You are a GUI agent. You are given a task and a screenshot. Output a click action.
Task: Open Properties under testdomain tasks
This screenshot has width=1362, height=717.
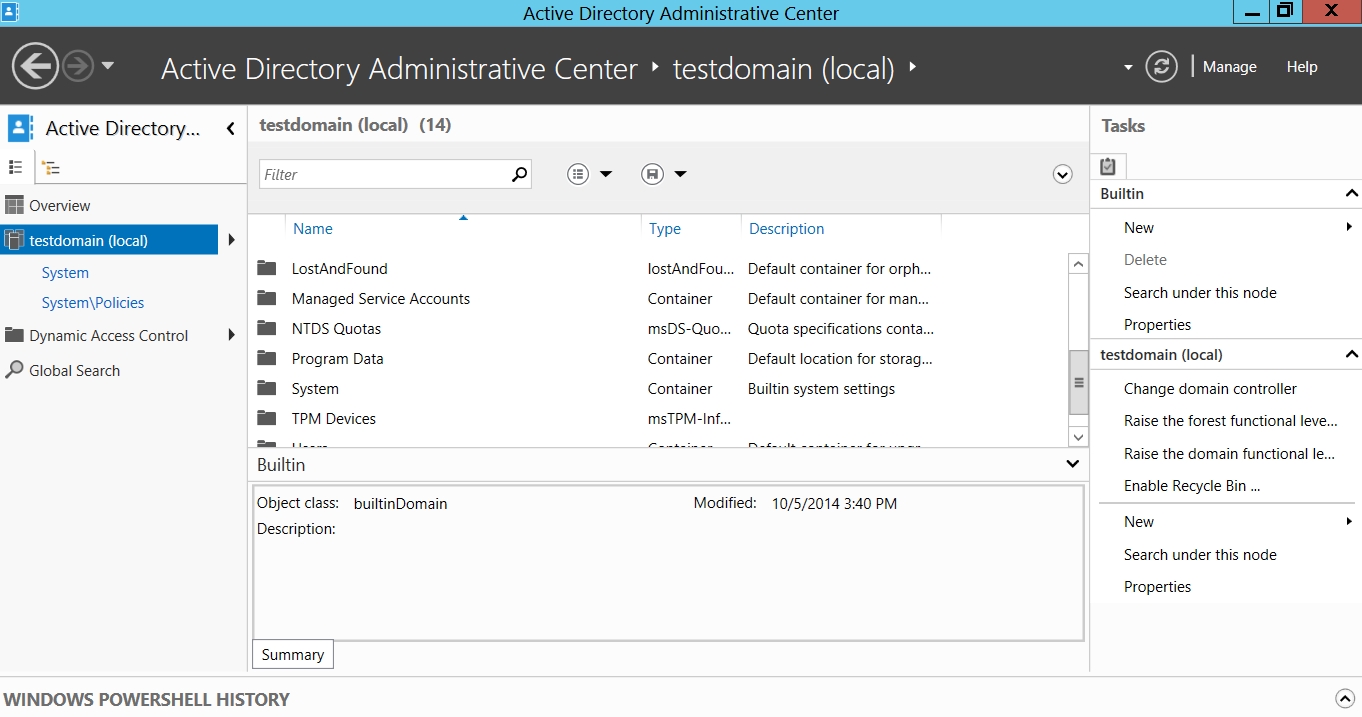[x=1157, y=587]
